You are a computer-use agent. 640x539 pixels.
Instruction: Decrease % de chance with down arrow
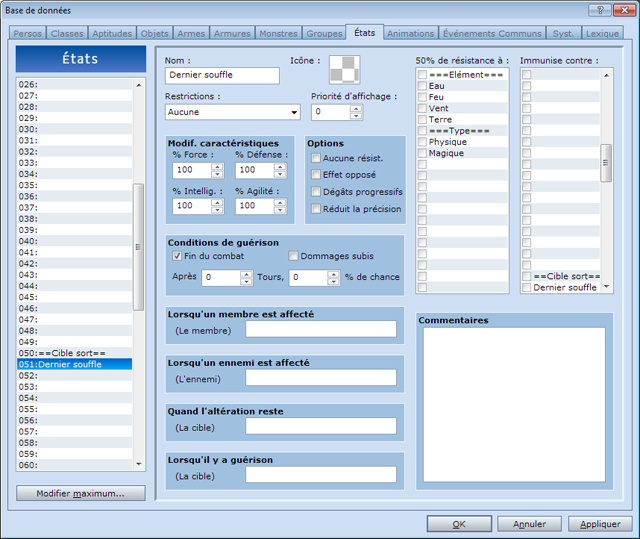[x=333, y=282]
